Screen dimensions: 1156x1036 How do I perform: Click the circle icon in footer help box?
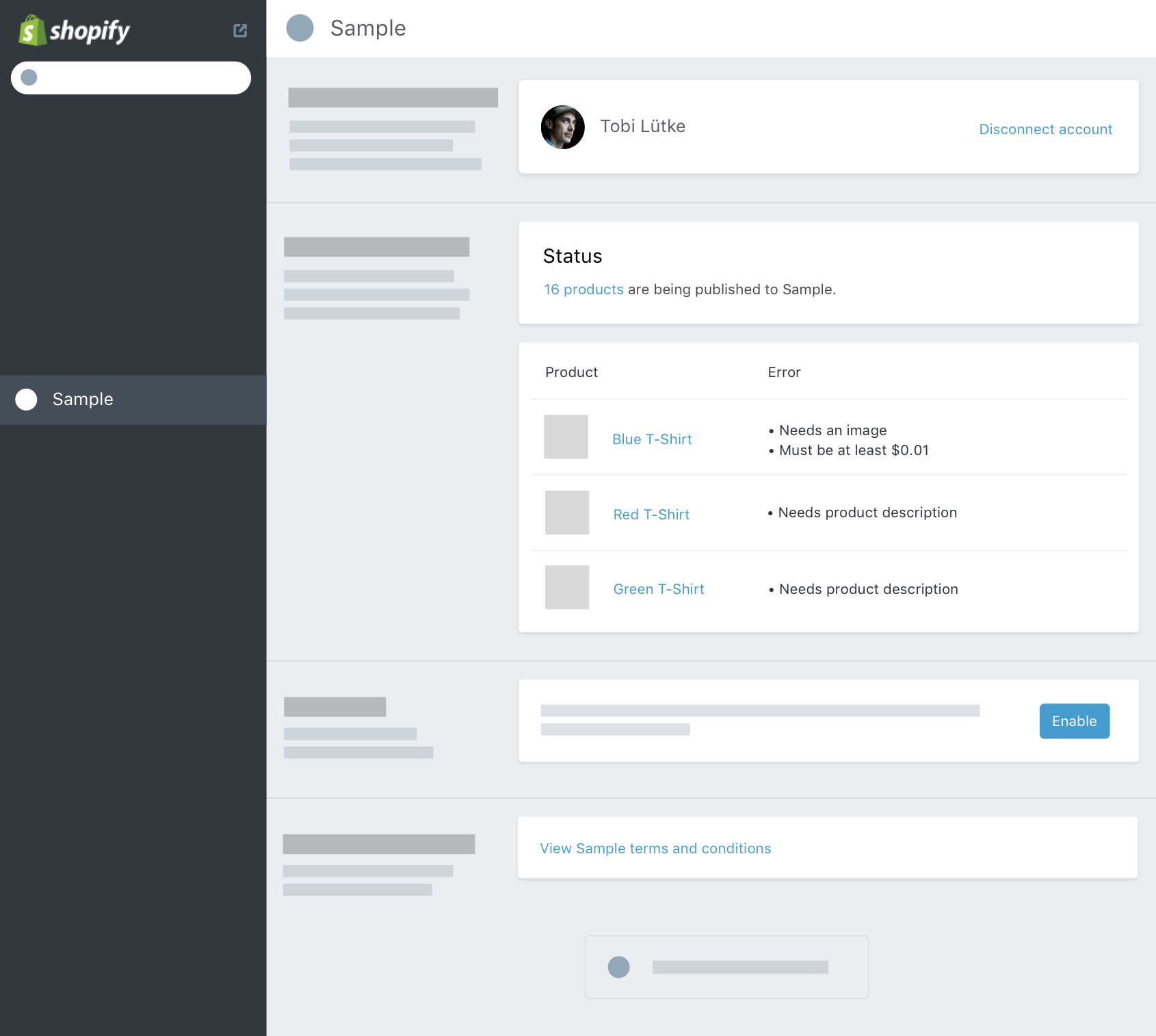point(618,967)
